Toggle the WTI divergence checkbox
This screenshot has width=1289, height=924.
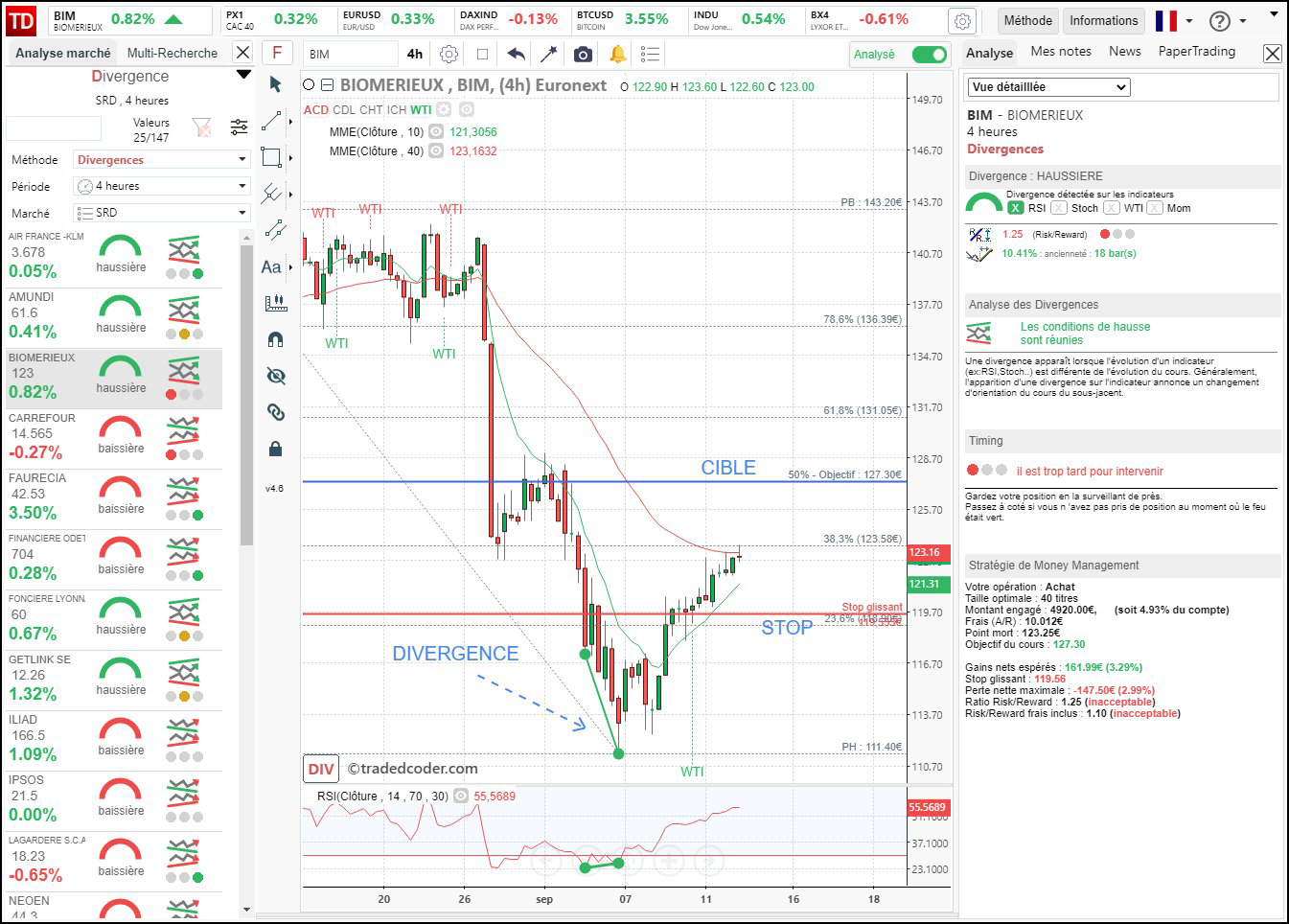(1111, 208)
